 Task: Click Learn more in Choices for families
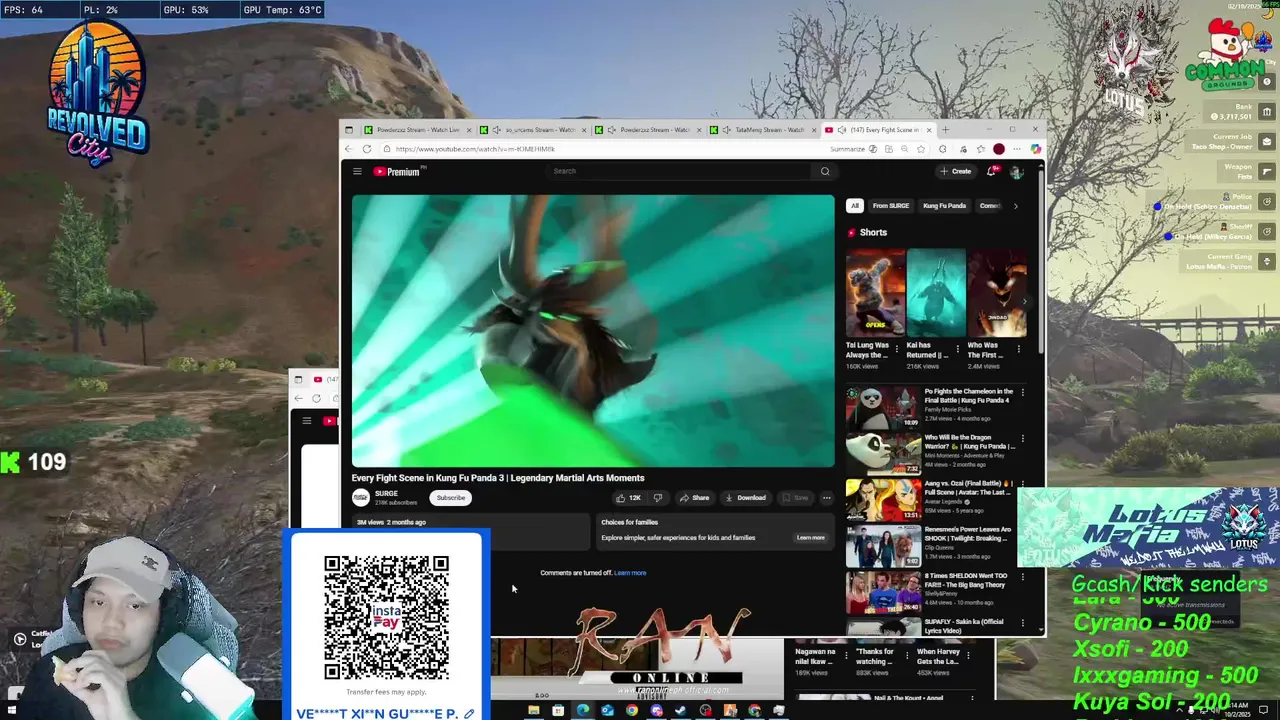[x=810, y=538]
